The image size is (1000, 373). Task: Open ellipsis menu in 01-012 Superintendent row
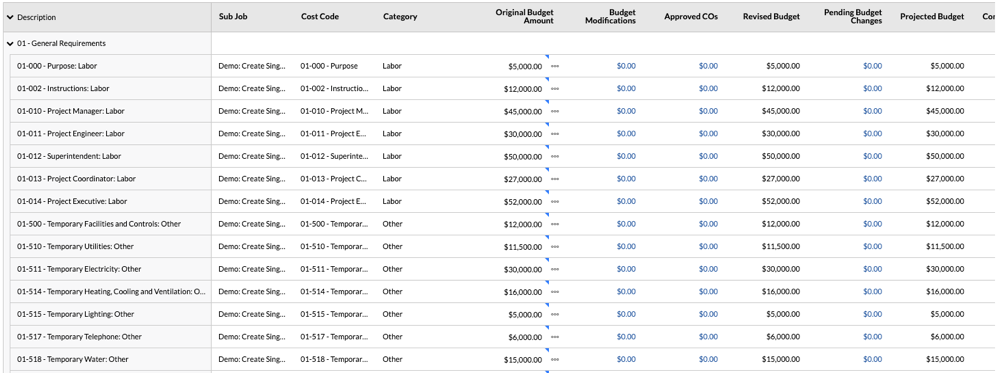pos(555,157)
